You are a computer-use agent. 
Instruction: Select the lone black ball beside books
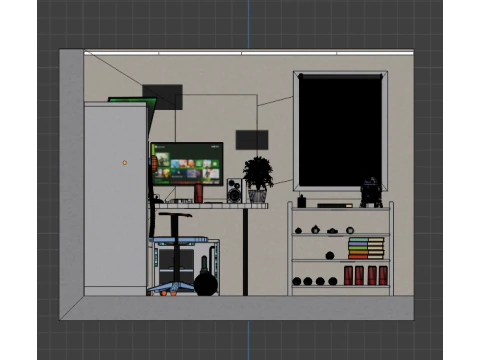pyautogui.click(x=330, y=255)
